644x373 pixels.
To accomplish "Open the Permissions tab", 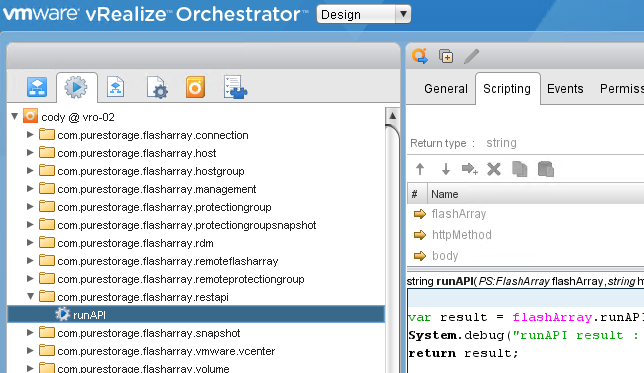I will click(621, 89).
